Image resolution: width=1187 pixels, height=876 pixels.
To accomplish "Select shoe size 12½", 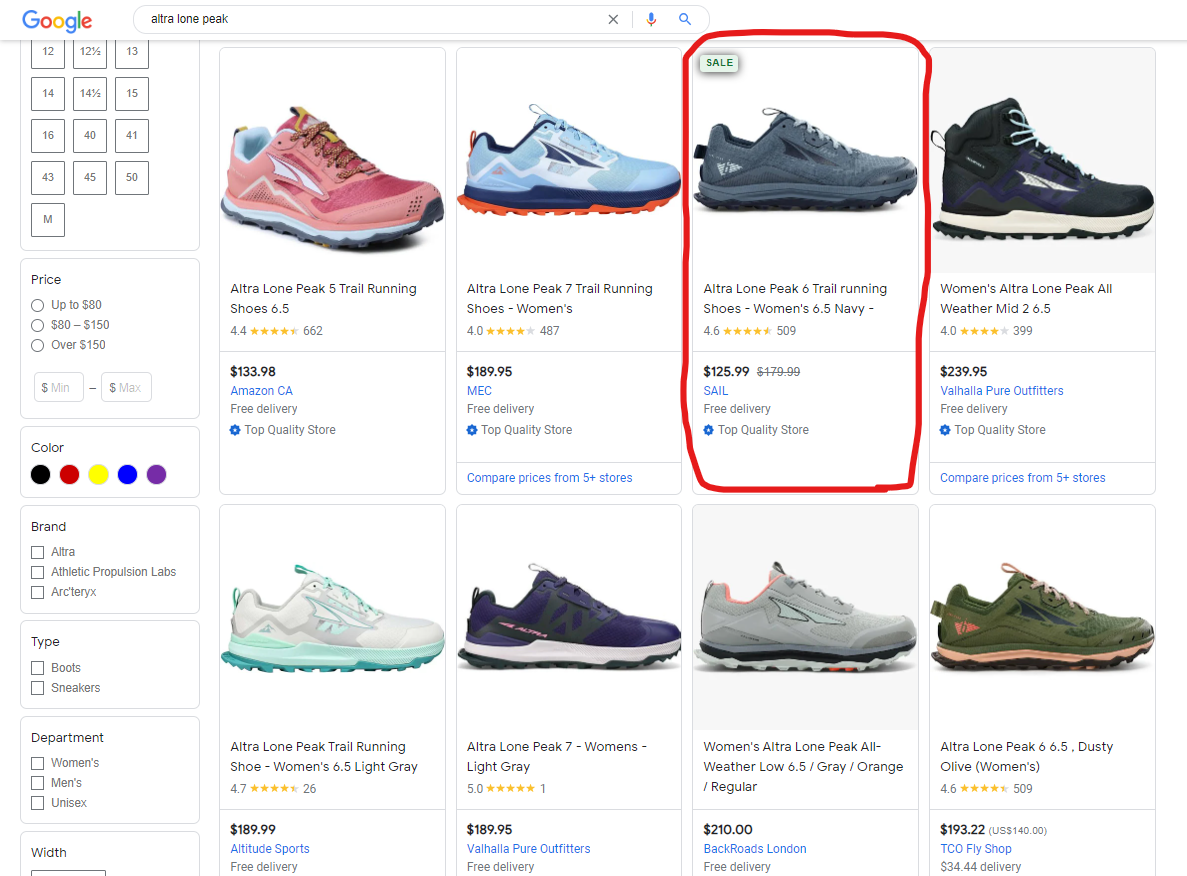I will pos(90,52).
